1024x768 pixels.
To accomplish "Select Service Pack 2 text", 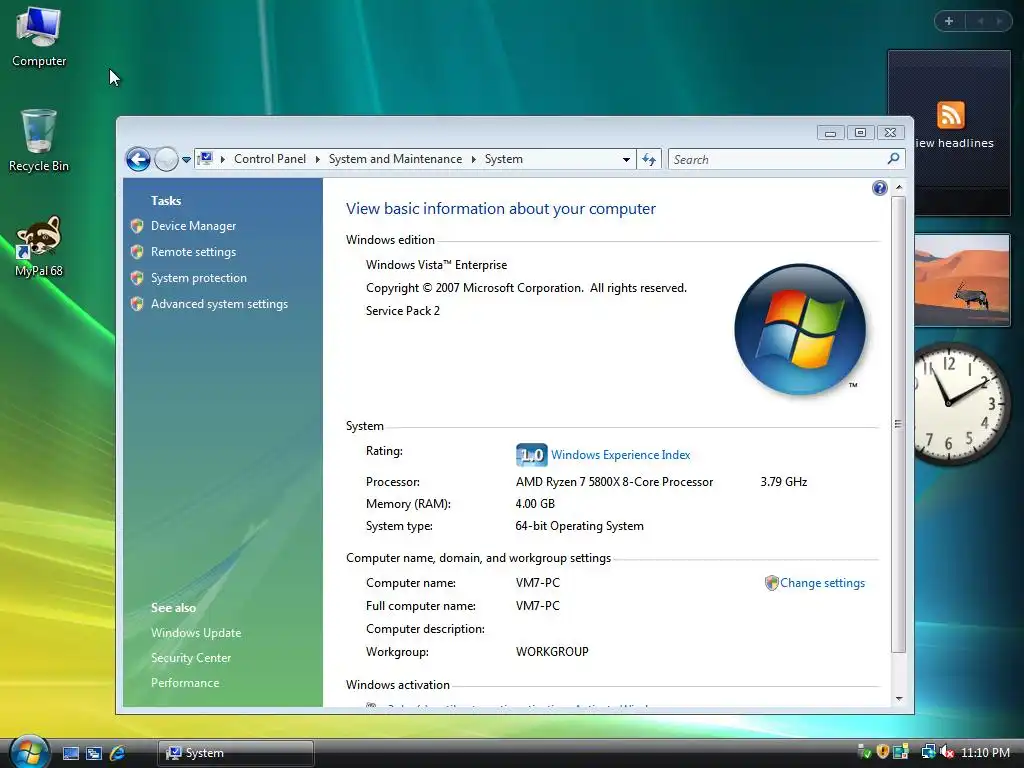I will 402,311.
